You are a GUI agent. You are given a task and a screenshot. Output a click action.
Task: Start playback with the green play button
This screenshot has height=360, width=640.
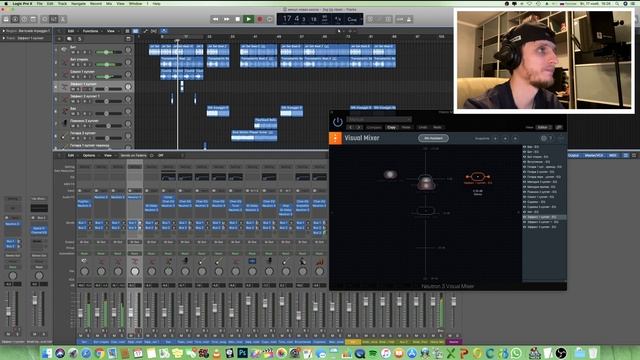point(248,19)
